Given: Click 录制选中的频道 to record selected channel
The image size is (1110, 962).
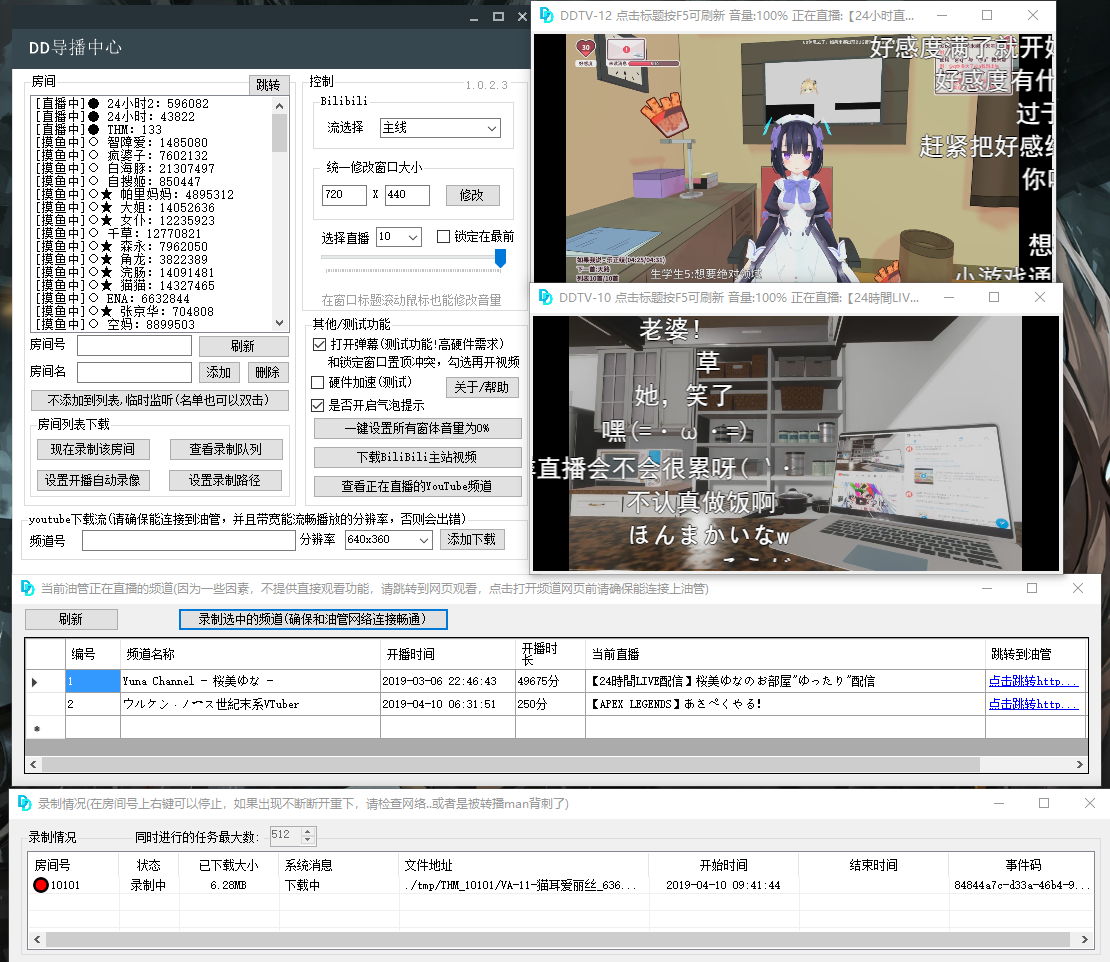Looking at the screenshot, I should [x=312, y=619].
